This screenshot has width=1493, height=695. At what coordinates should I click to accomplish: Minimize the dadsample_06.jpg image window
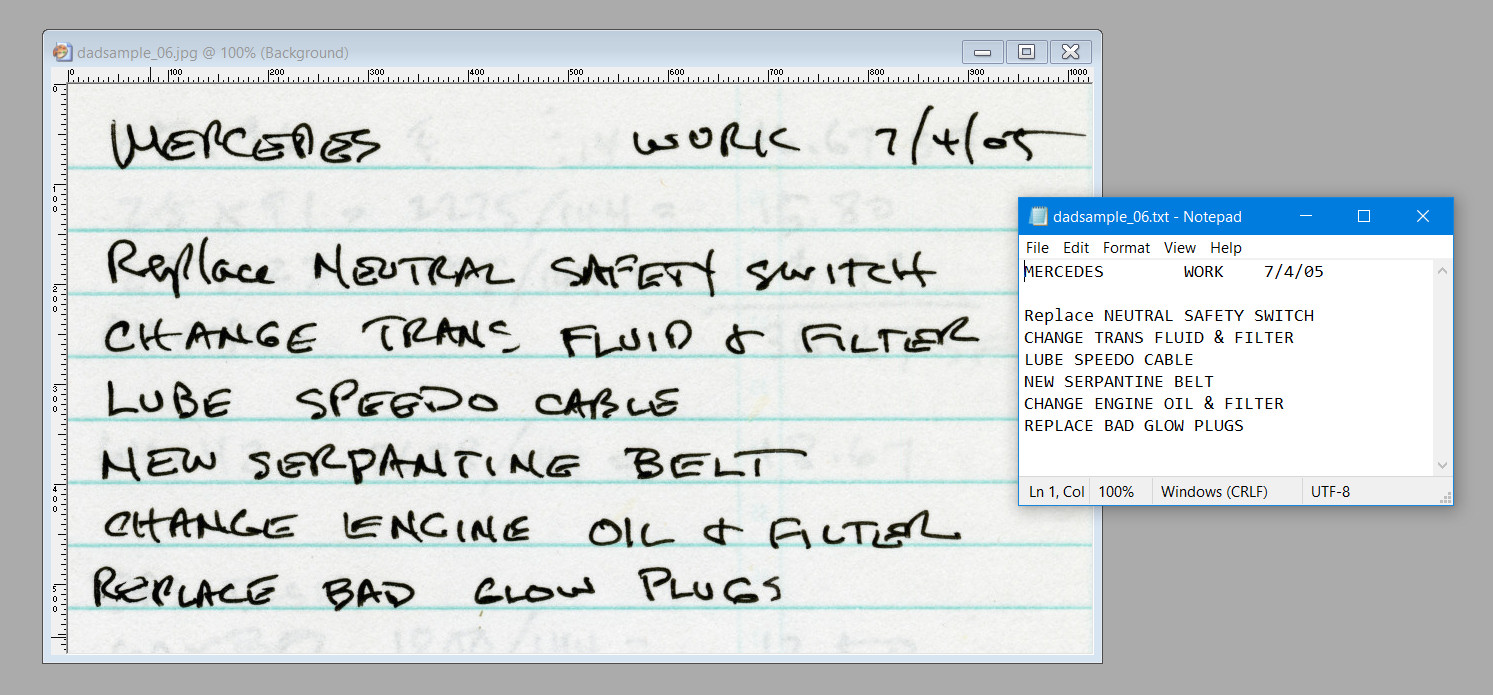(983, 52)
